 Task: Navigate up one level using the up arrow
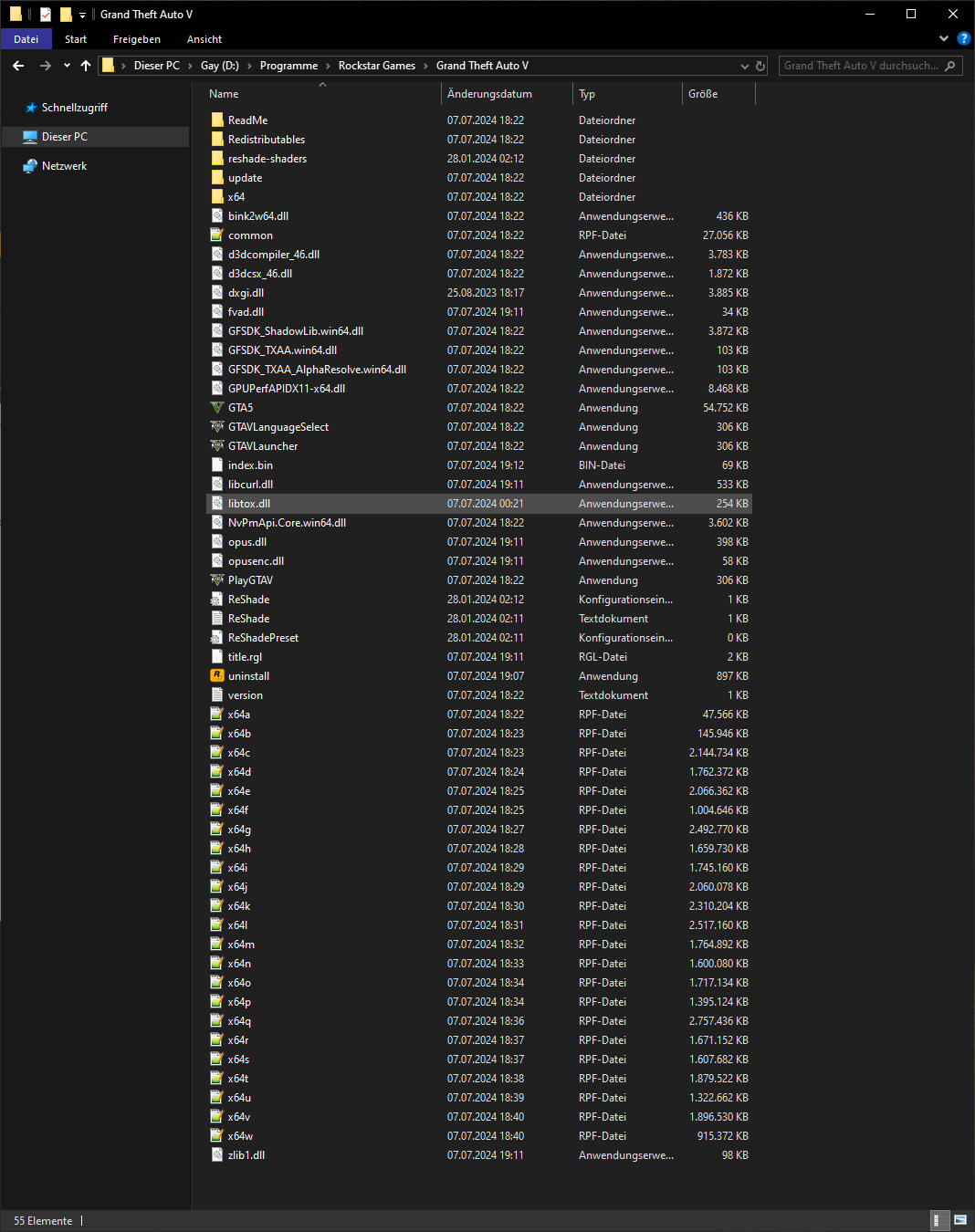coord(86,65)
